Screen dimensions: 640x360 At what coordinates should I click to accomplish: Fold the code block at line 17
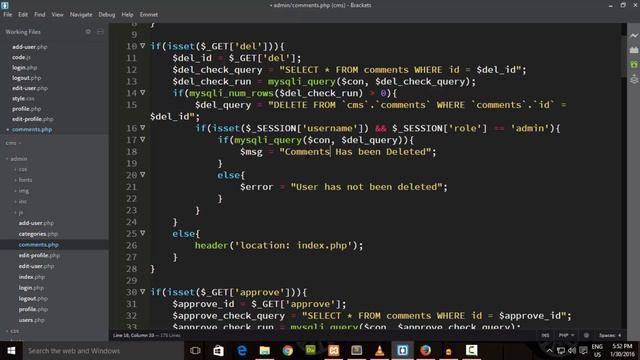[142, 140]
